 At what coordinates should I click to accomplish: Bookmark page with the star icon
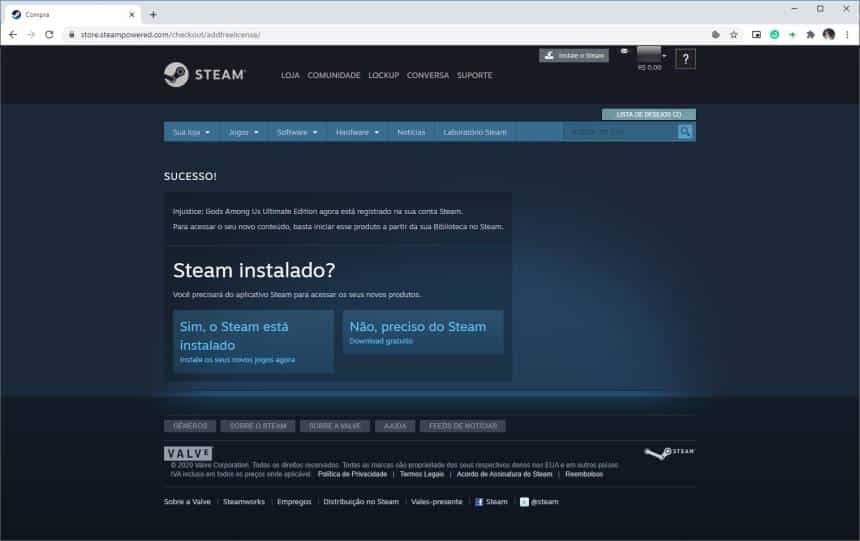click(734, 35)
